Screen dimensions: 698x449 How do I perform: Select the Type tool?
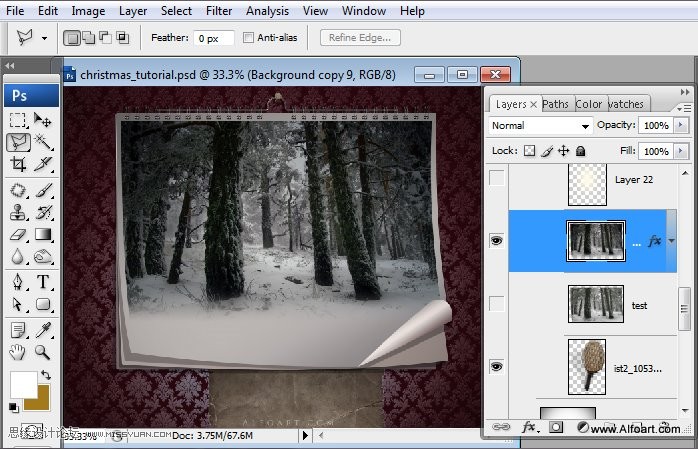point(44,282)
